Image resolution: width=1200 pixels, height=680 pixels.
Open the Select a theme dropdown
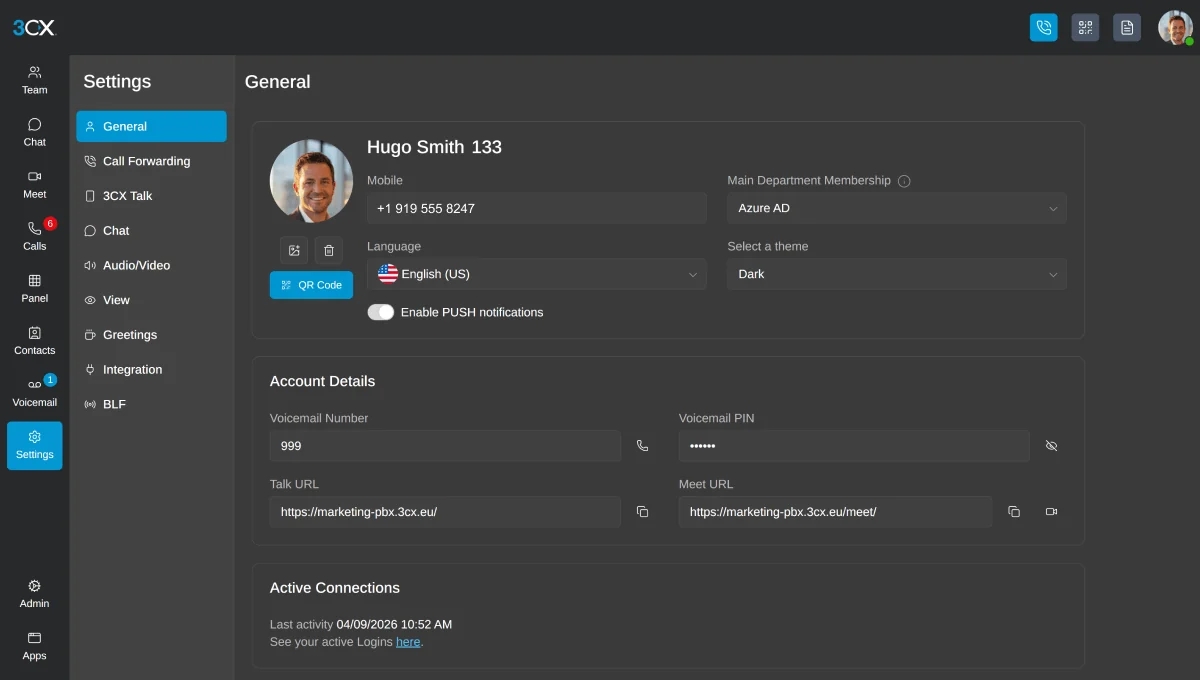[897, 274]
